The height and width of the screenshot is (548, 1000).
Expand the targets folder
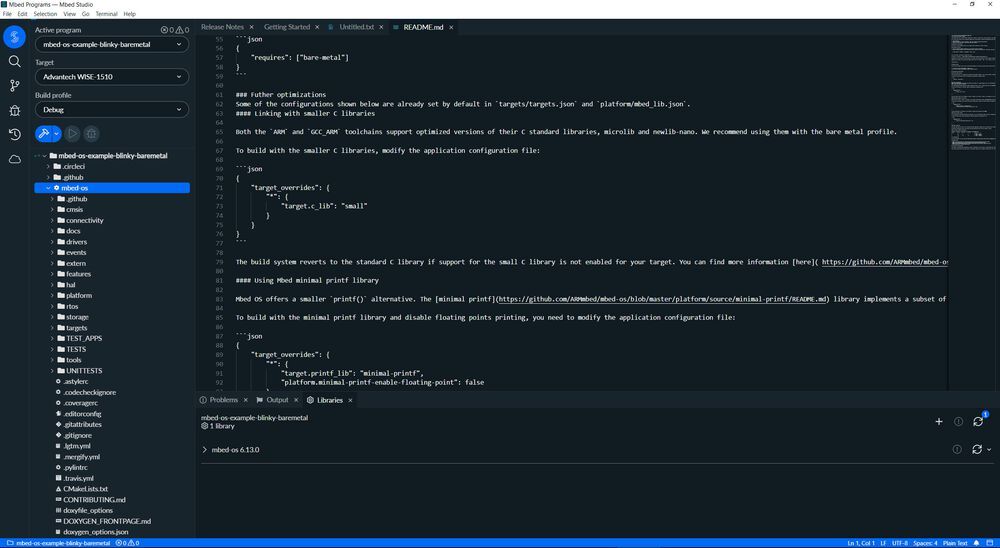click(x=52, y=328)
